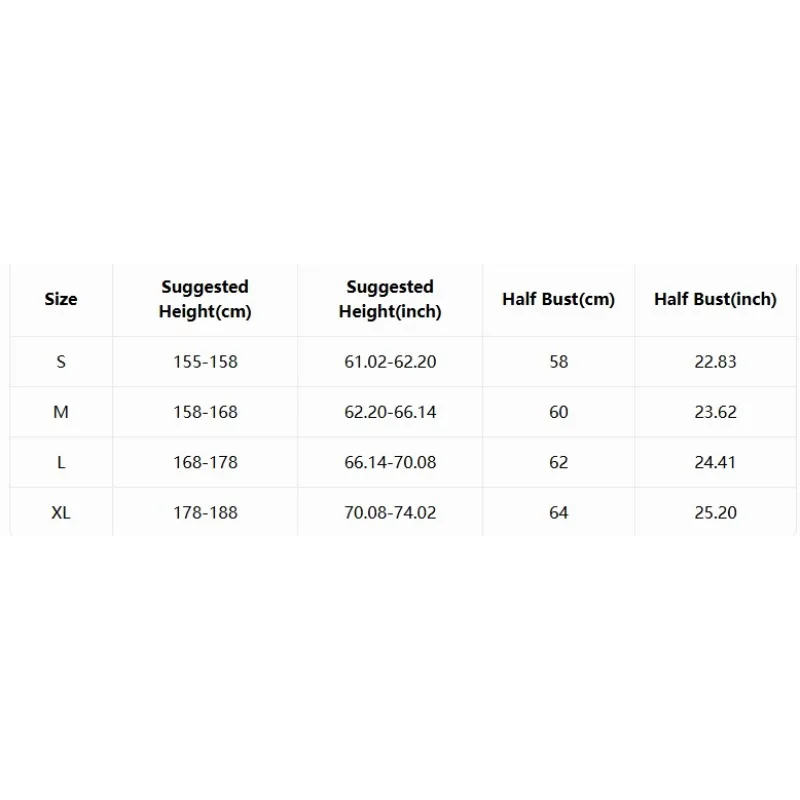Click the Size column header
This screenshot has width=800, height=800.
pyautogui.click(x=61, y=299)
